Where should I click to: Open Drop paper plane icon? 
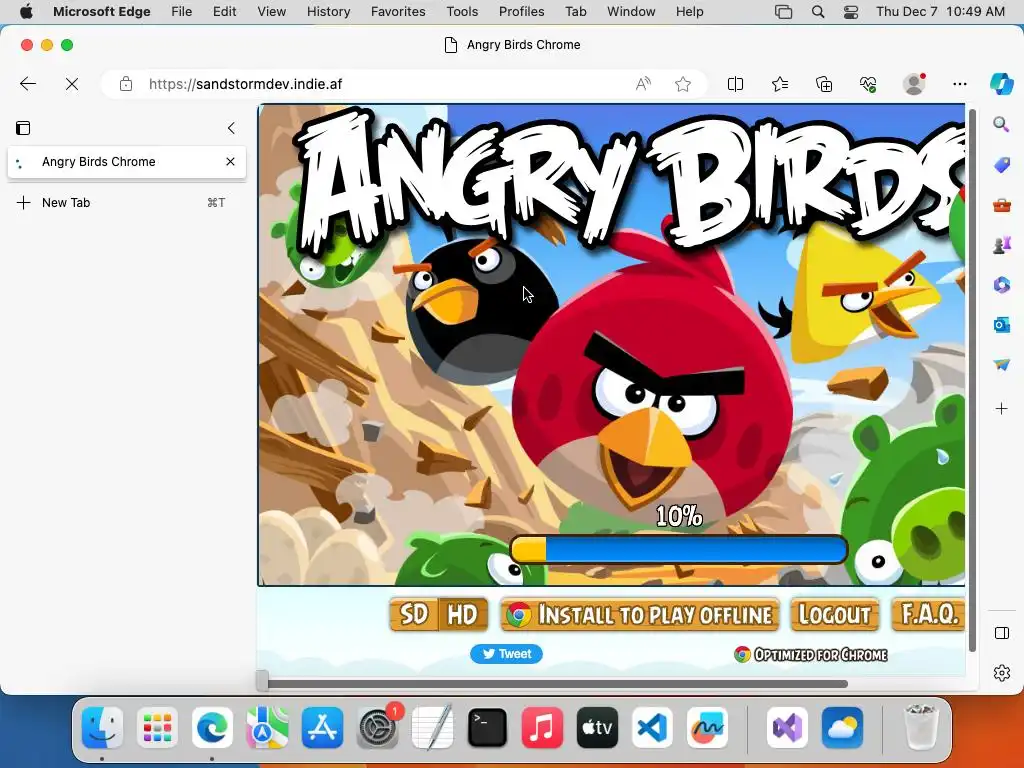pos(1002,364)
